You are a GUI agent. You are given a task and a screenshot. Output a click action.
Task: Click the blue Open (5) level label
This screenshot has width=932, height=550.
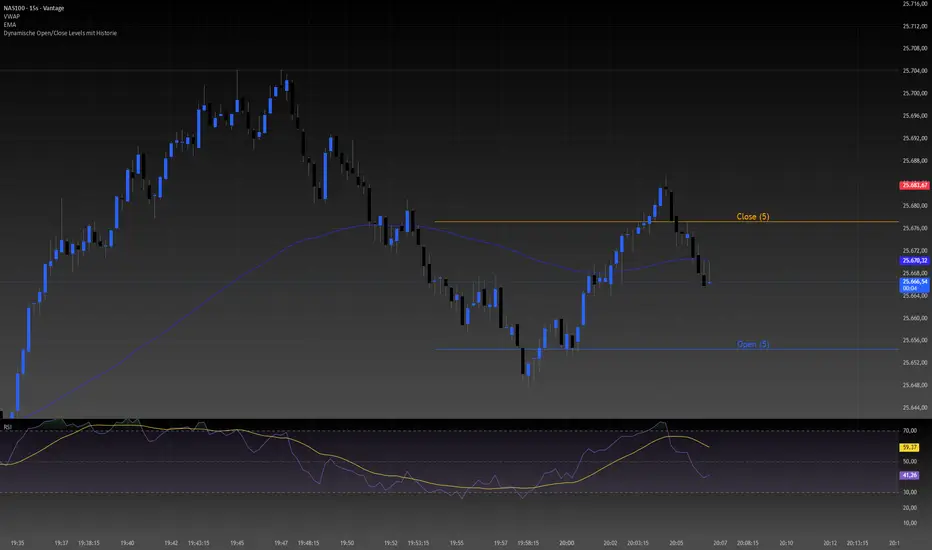[x=752, y=344]
